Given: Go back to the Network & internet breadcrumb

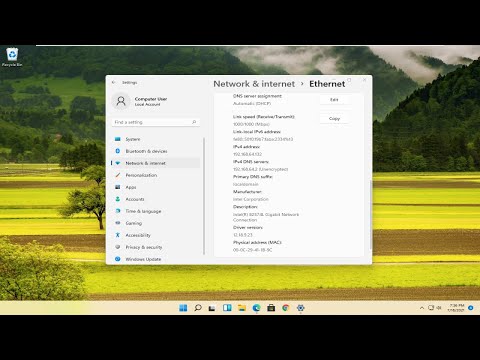Looking at the screenshot, I should click(254, 84).
